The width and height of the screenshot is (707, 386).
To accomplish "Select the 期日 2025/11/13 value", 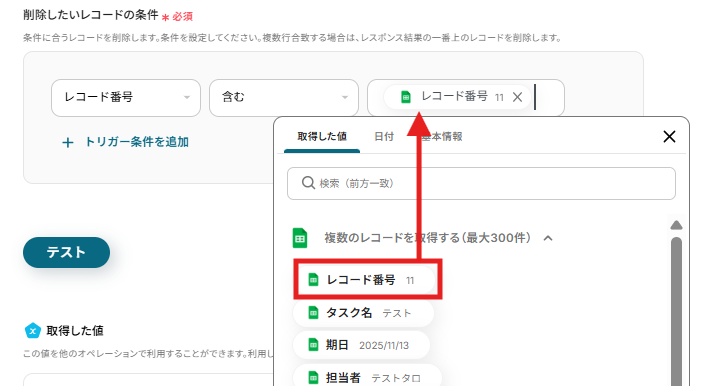I will [362, 345].
